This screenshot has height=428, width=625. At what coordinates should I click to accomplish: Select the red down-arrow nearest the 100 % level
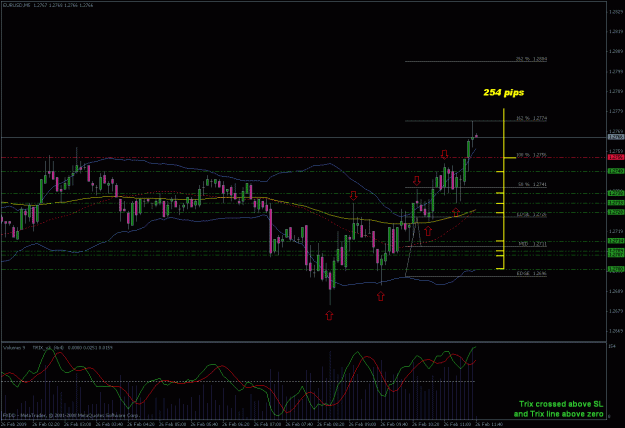pyautogui.click(x=444, y=154)
